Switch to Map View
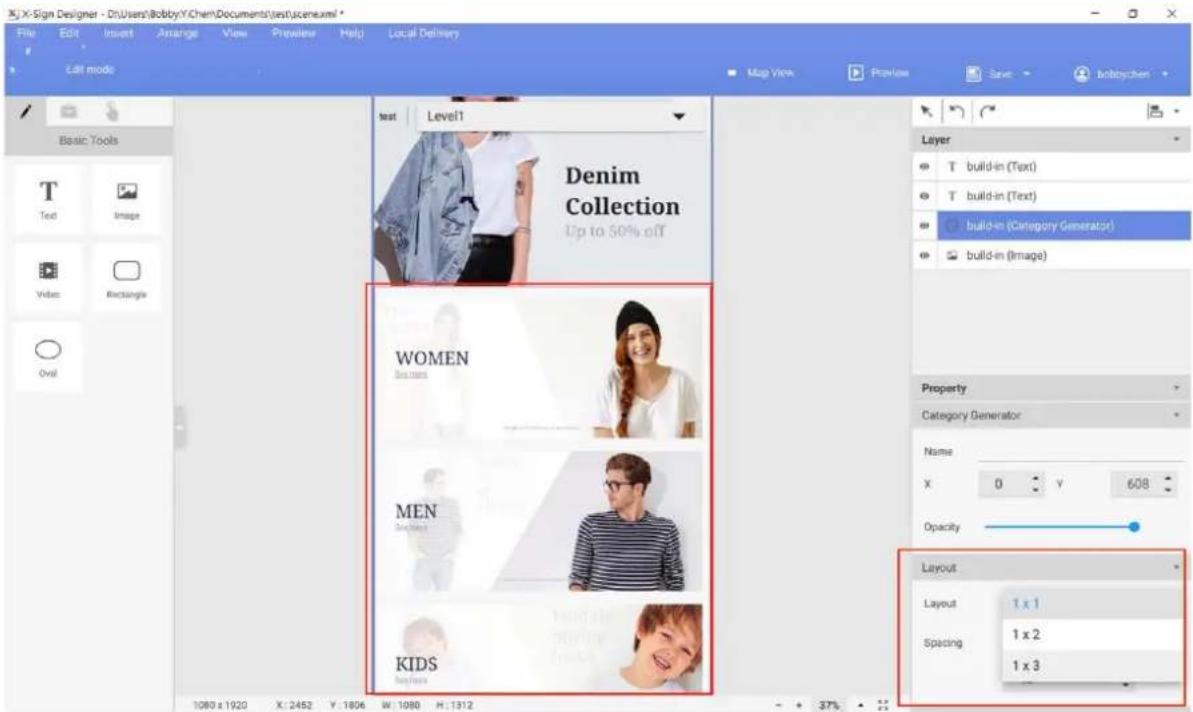 pyautogui.click(x=761, y=73)
